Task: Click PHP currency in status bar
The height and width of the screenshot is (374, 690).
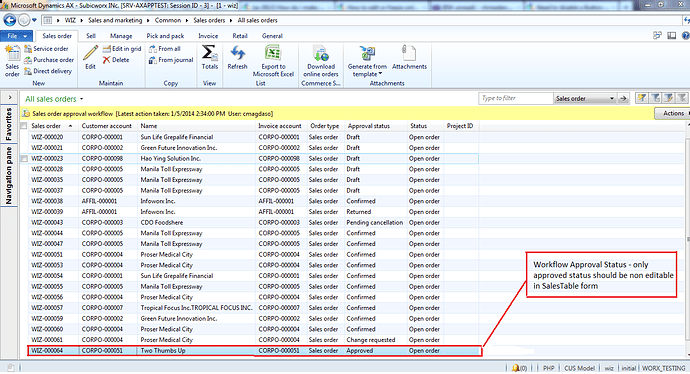Action: [548, 368]
